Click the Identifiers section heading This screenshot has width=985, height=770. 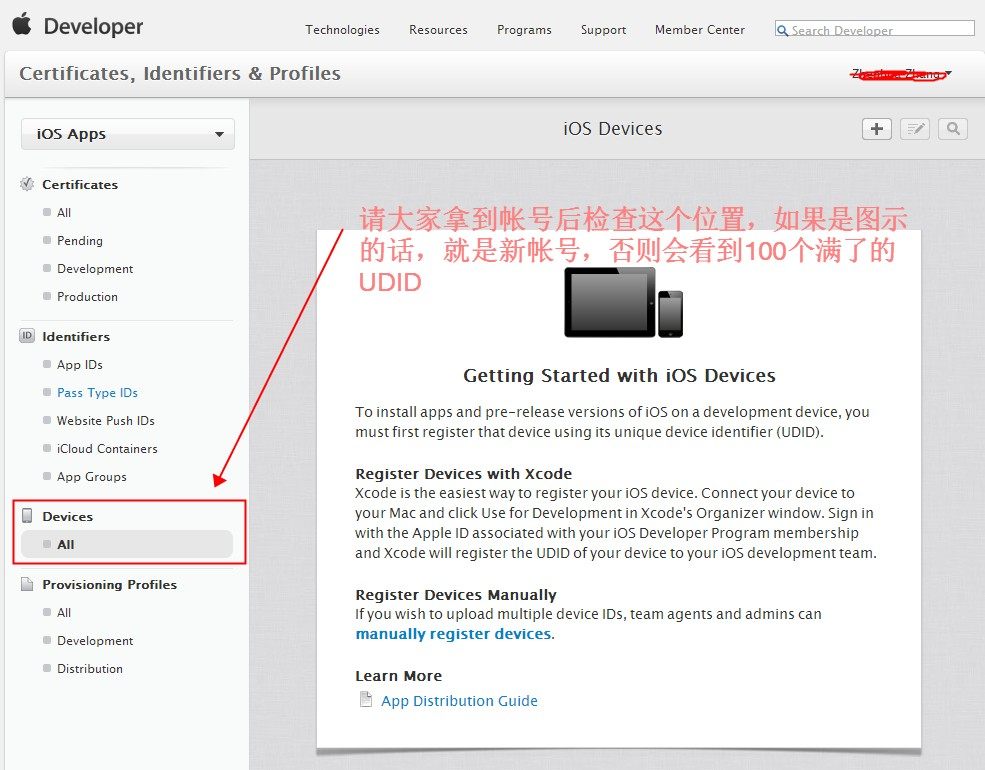tap(76, 337)
